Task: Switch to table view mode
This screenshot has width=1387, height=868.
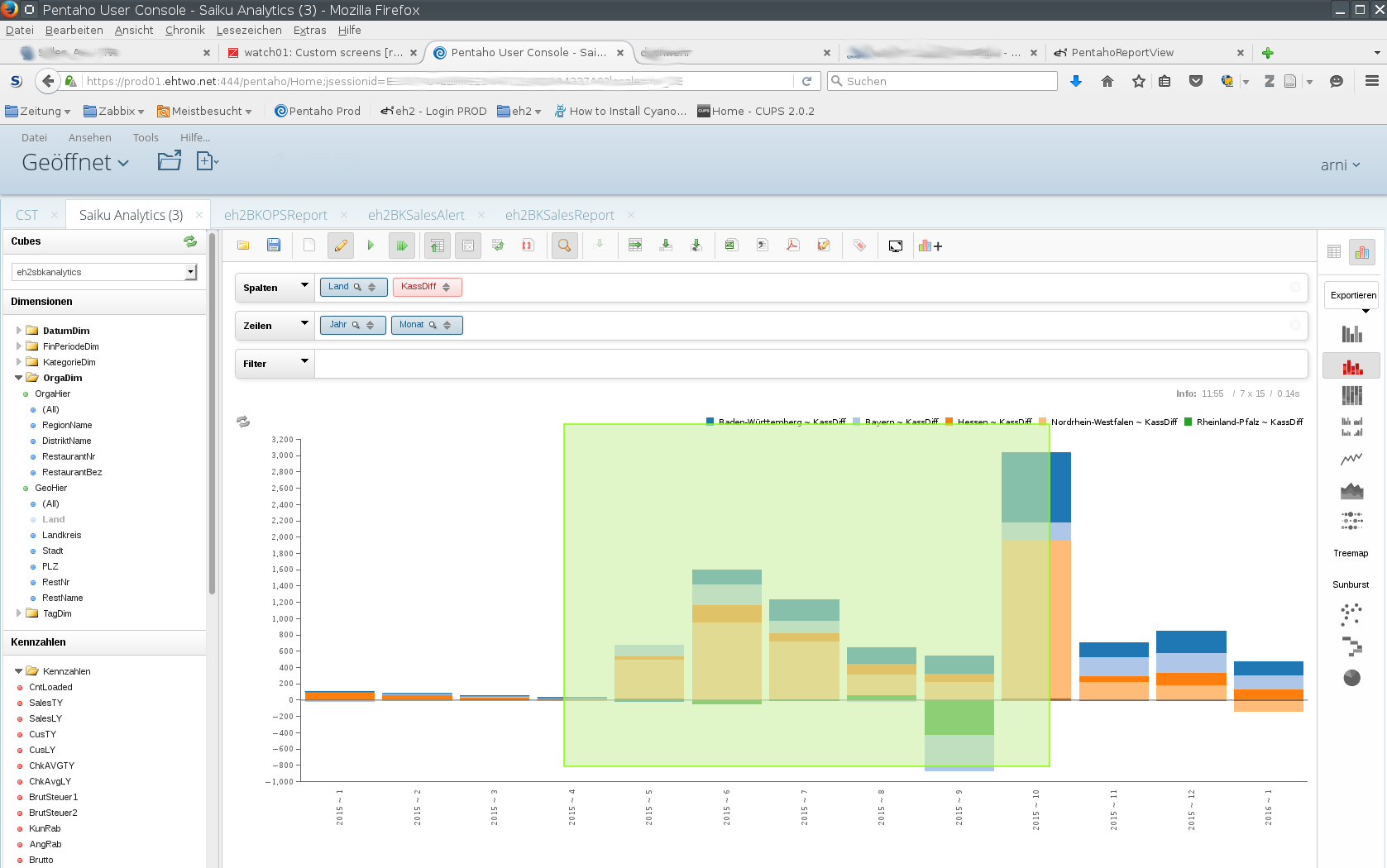Action: pyautogui.click(x=1333, y=251)
